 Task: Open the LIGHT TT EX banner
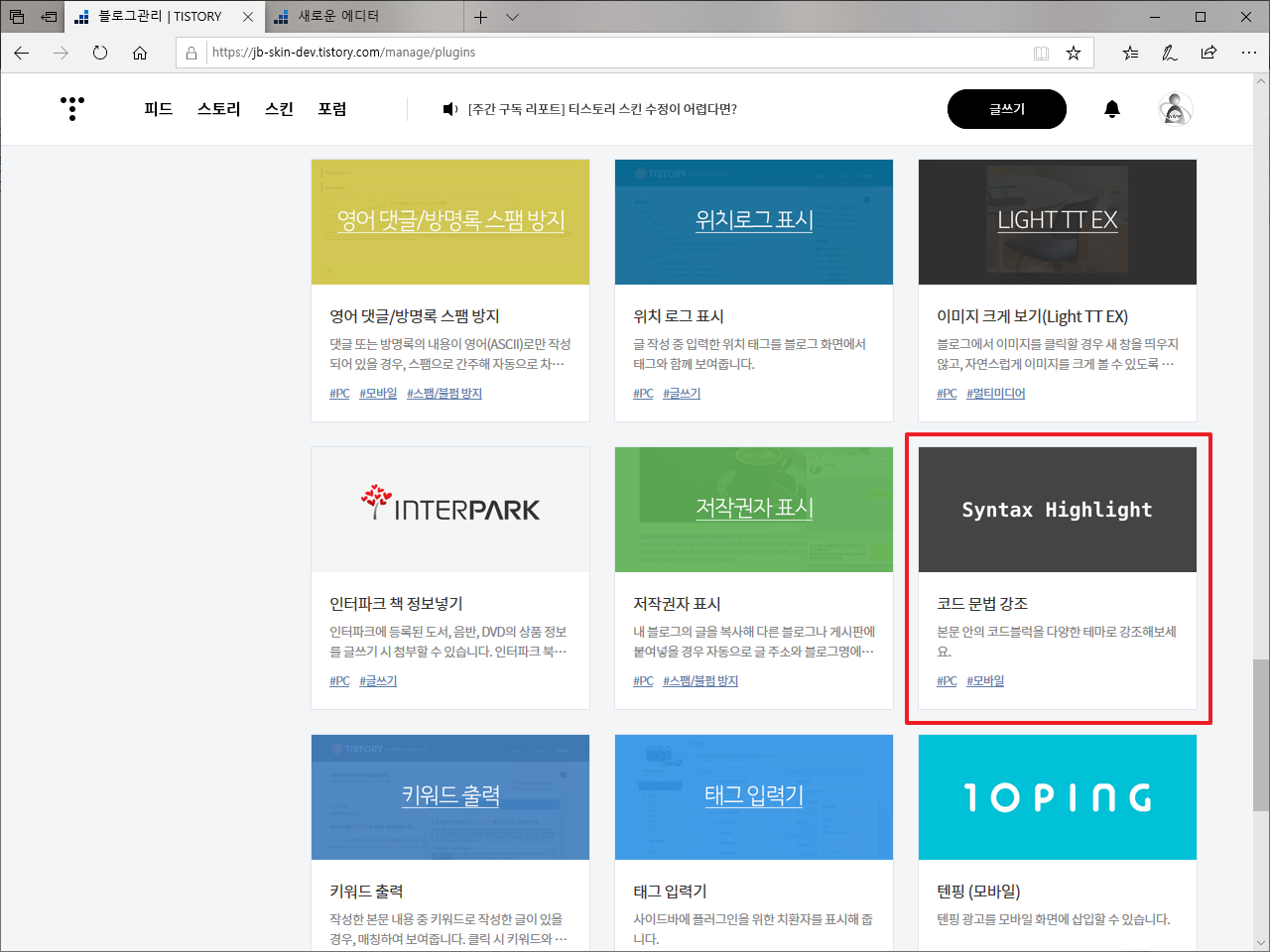[x=1058, y=222]
